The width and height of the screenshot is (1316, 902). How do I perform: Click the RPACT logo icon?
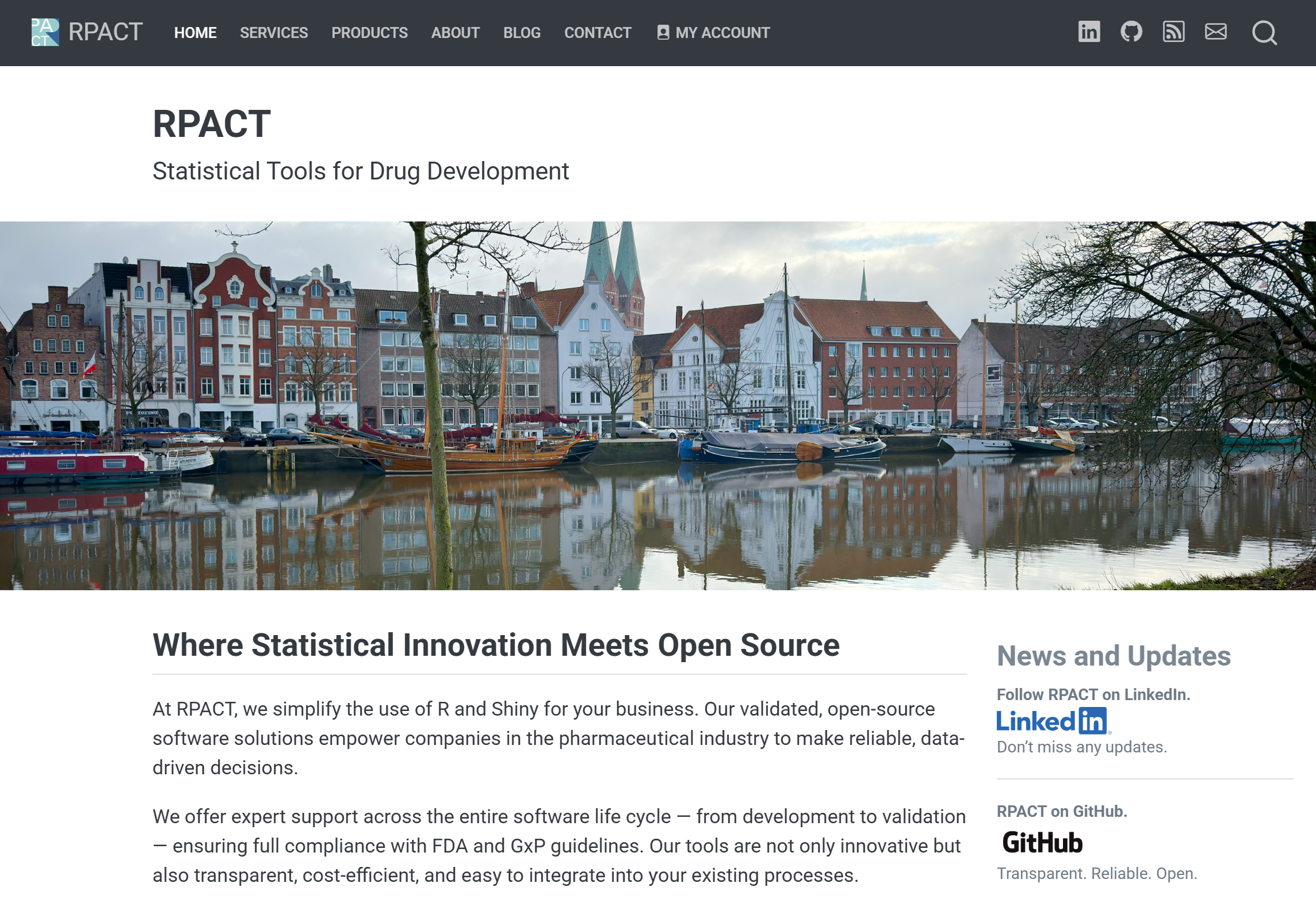[x=45, y=32]
